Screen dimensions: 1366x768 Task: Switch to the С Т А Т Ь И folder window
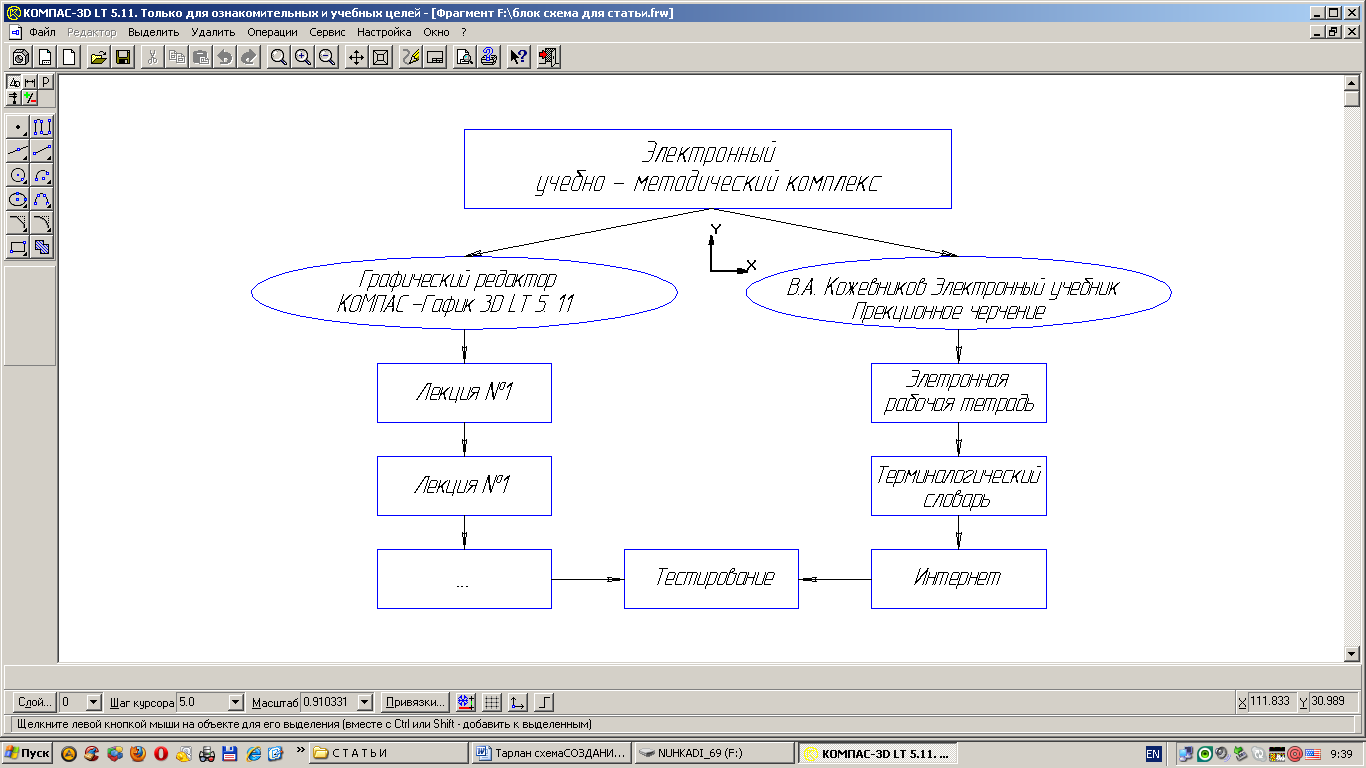(389, 753)
